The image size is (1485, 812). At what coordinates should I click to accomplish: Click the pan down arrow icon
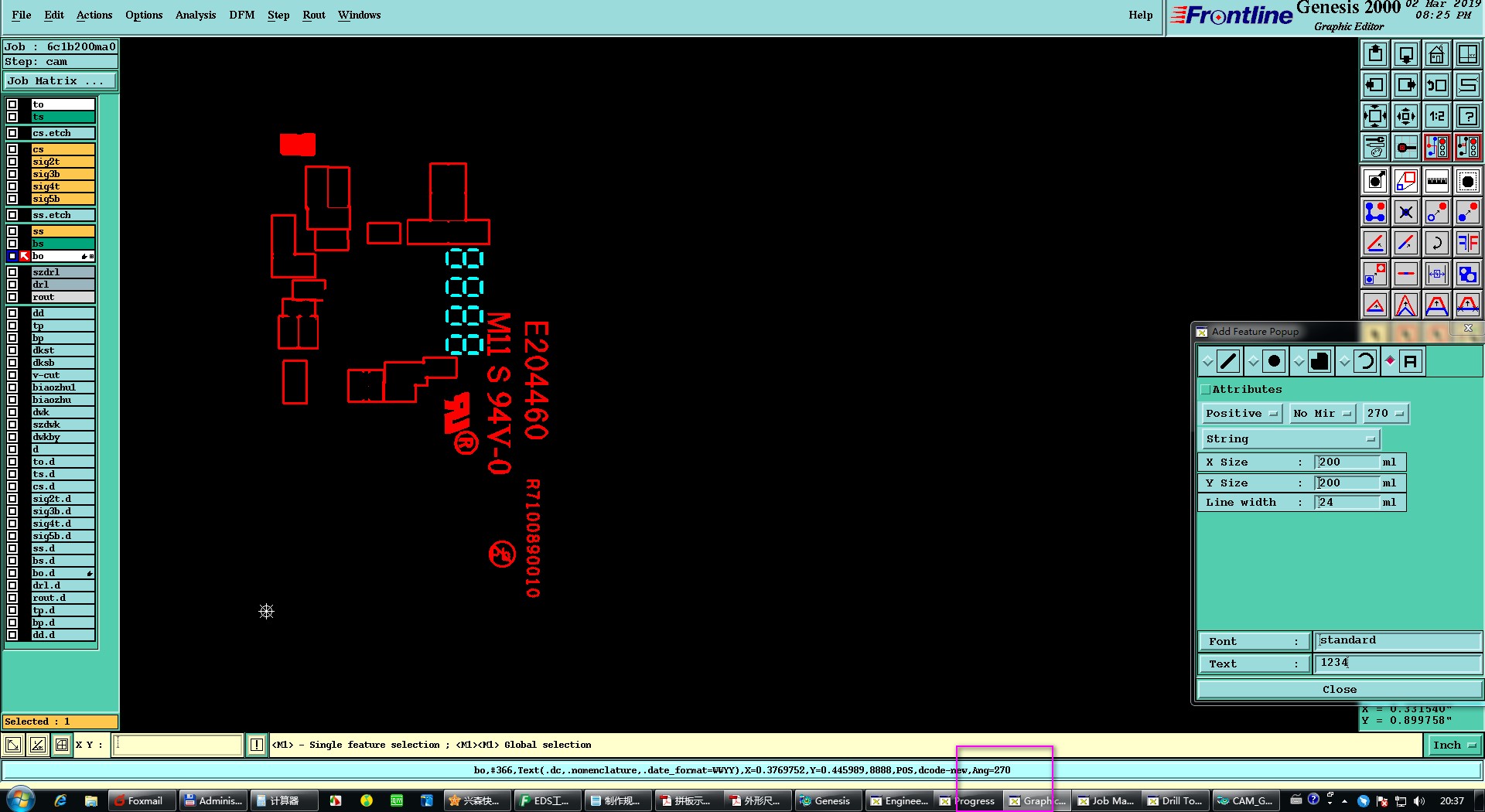point(1406,54)
